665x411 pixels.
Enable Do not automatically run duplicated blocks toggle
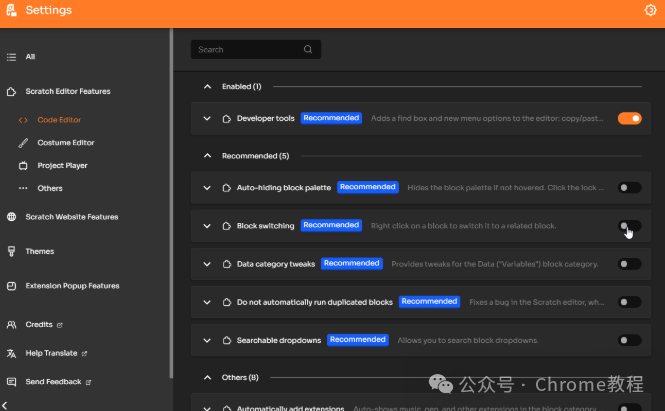coord(629,302)
